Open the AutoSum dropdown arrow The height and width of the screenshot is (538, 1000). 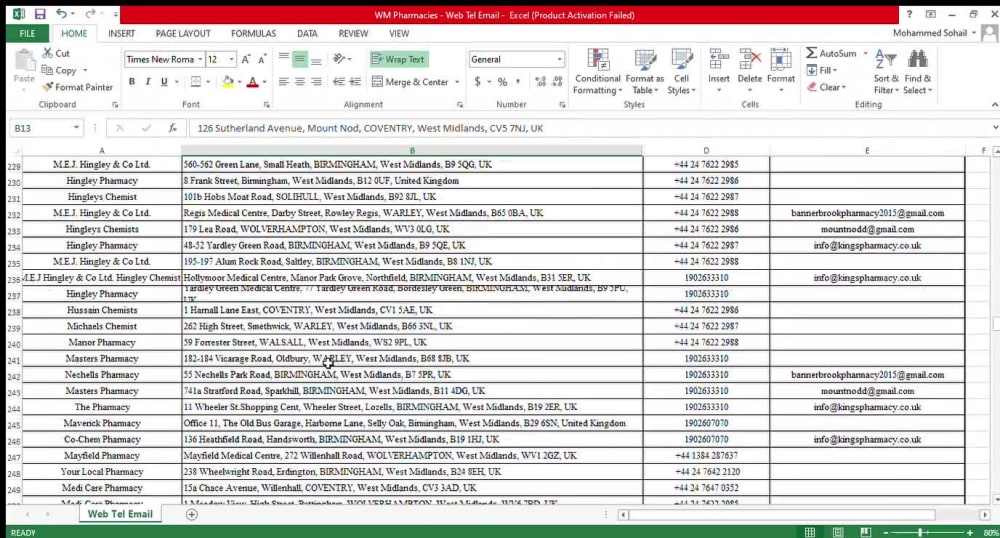click(865, 54)
